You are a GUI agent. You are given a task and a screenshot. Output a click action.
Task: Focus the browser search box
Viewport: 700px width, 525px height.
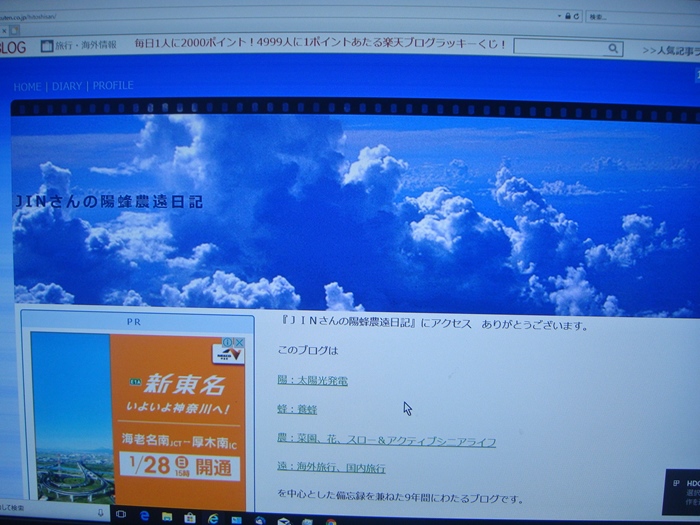643,17
